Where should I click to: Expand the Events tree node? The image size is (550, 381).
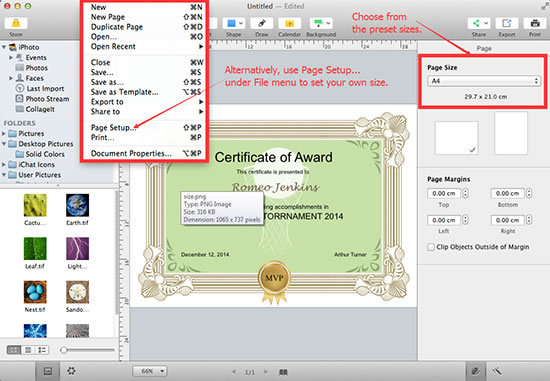tap(11, 57)
